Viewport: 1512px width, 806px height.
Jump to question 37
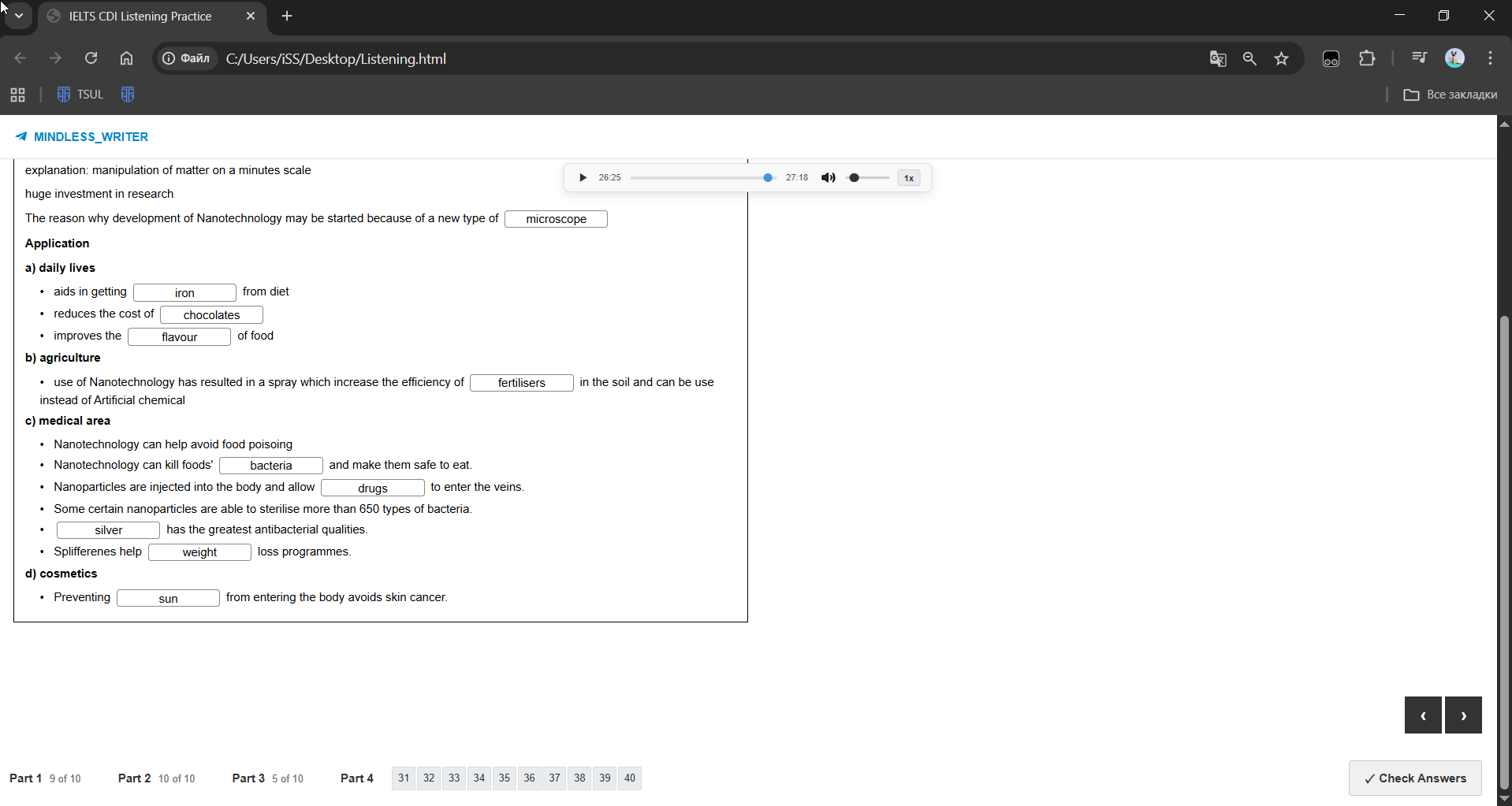click(x=555, y=778)
